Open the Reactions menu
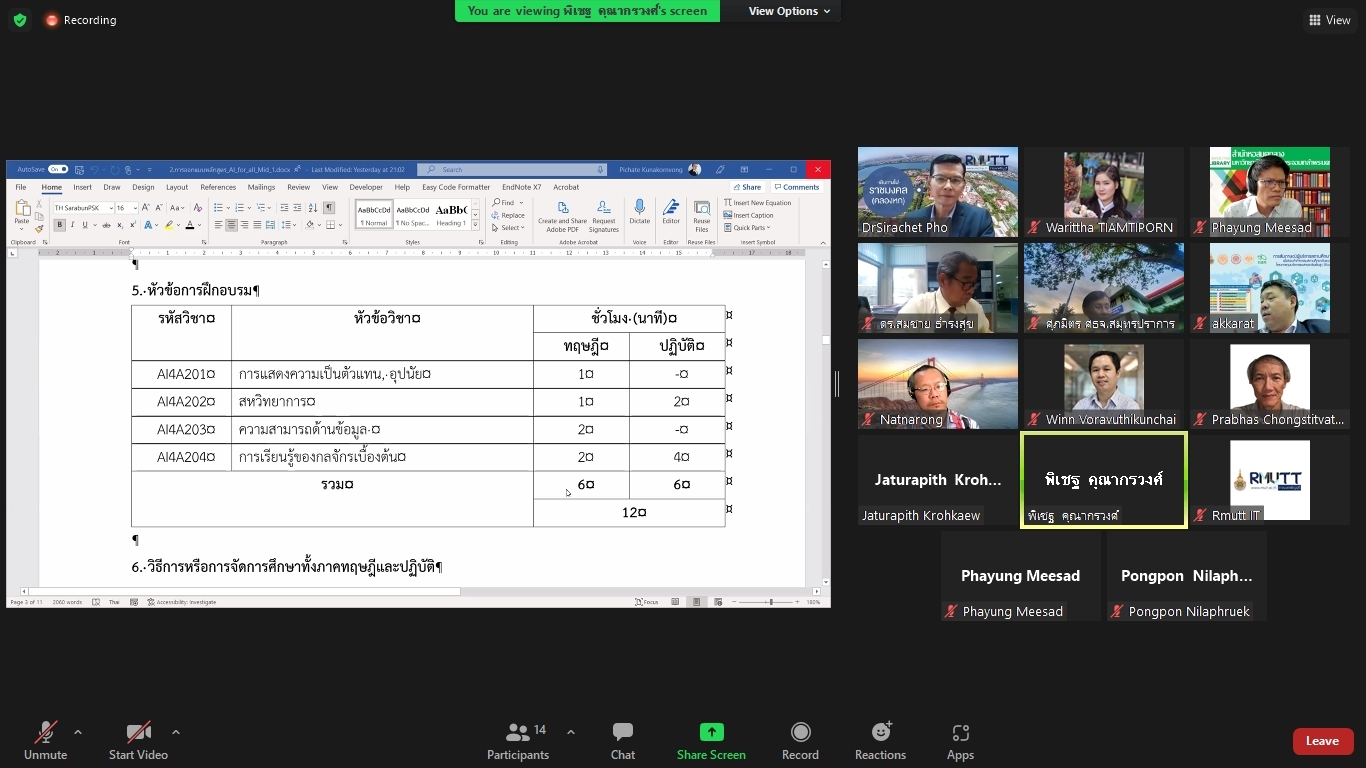 [880, 741]
